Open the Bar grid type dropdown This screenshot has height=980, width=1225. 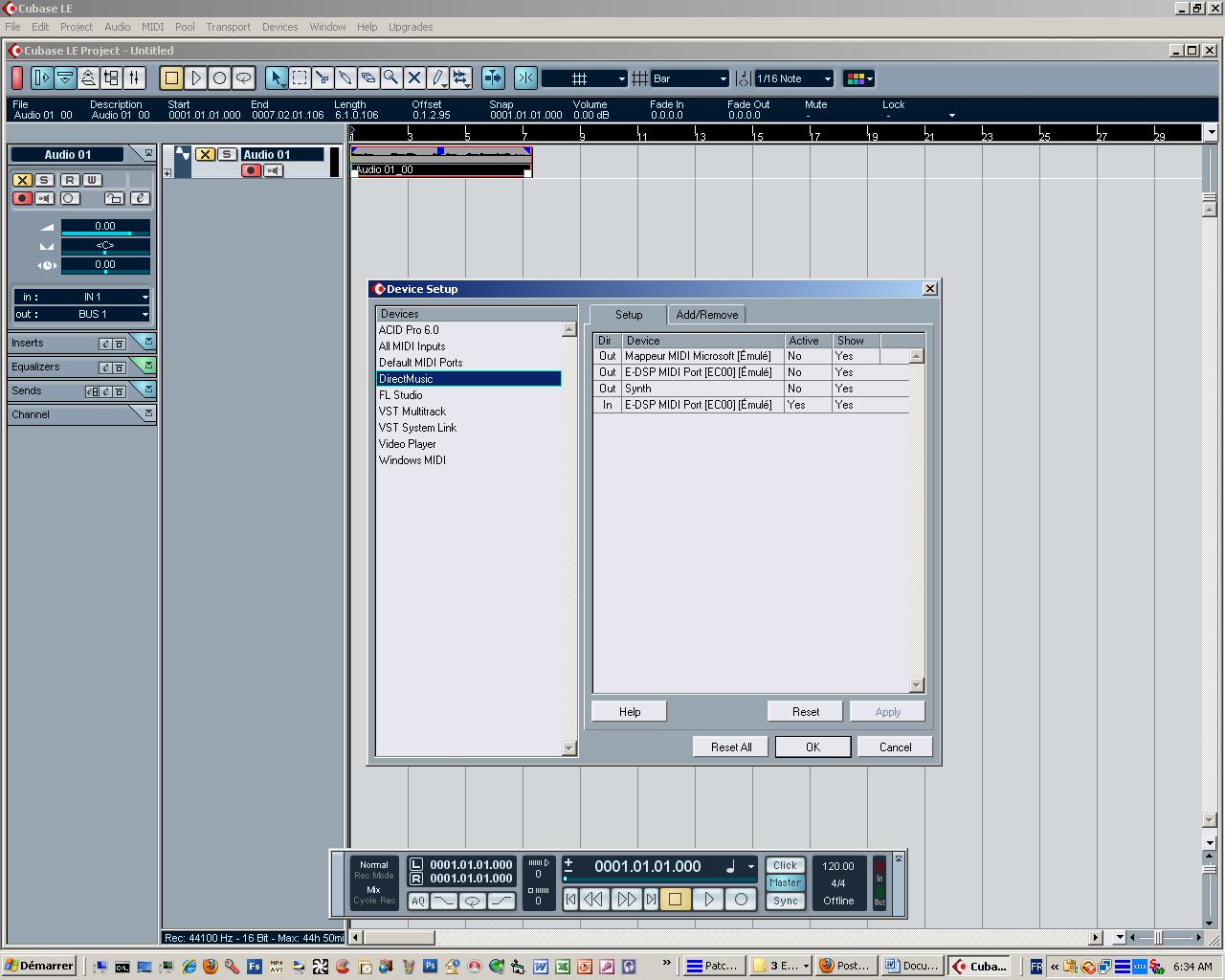tap(690, 78)
